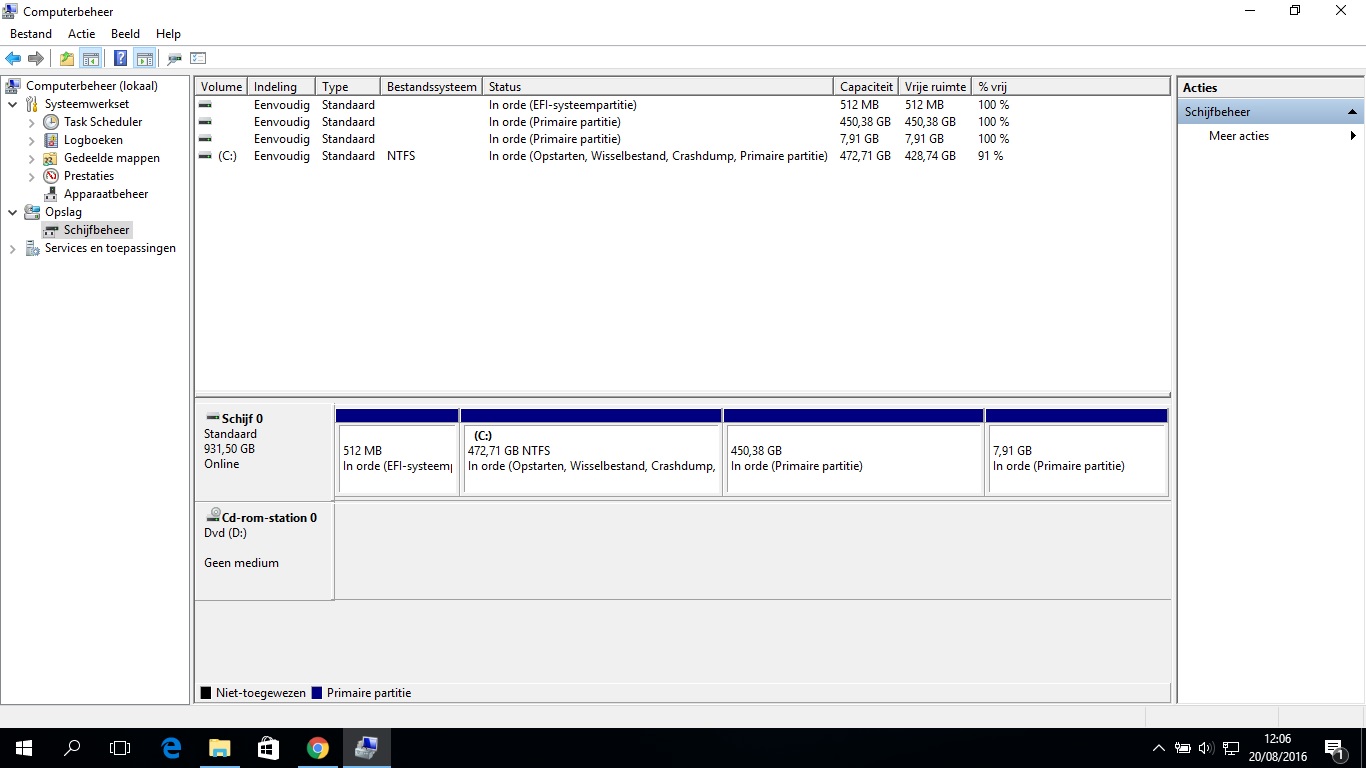Click the blue Back arrow in toolbar
Image resolution: width=1366 pixels, height=768 pixels.
(13, 59)
